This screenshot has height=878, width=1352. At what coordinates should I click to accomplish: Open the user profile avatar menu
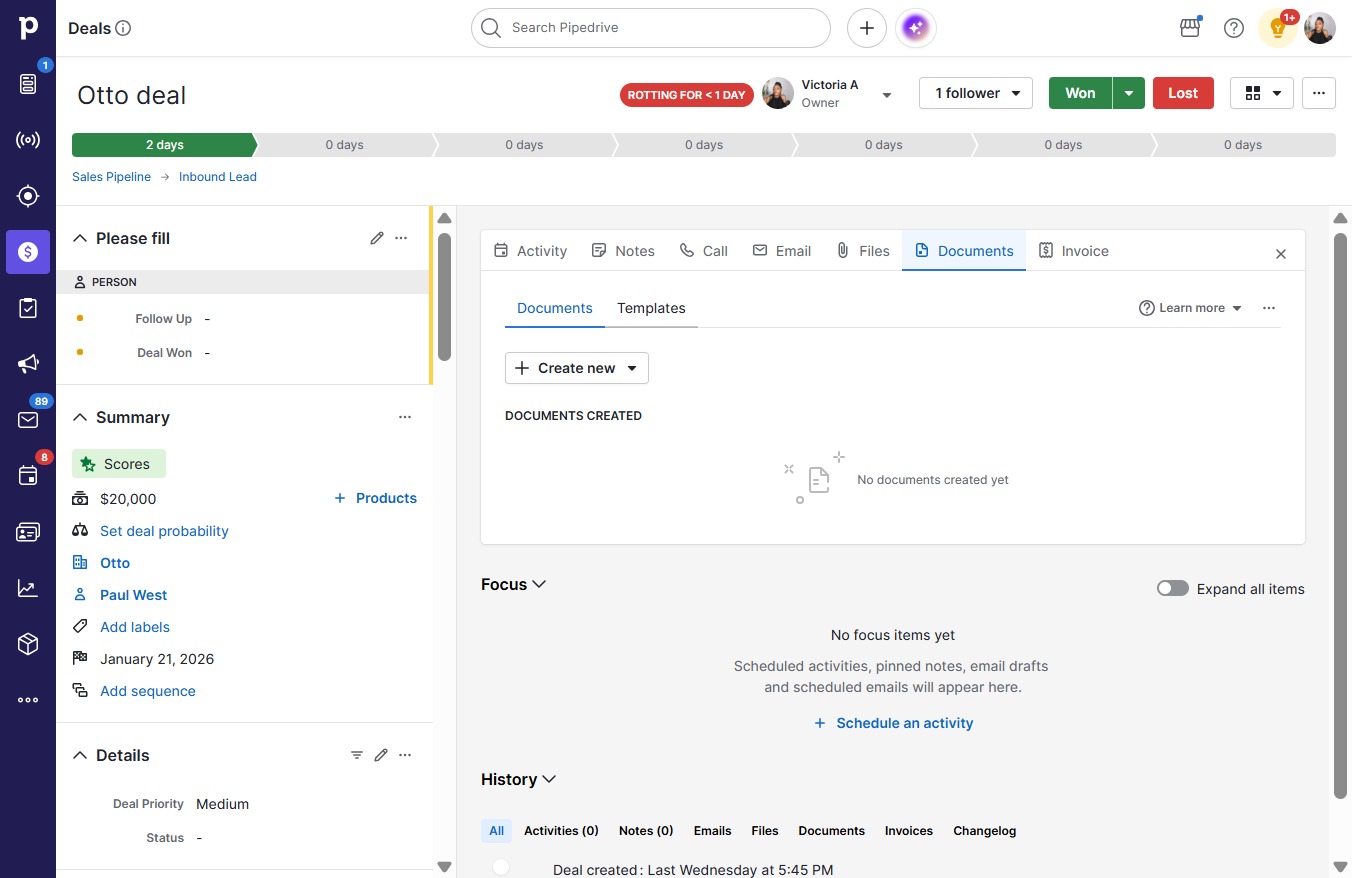1320,28
